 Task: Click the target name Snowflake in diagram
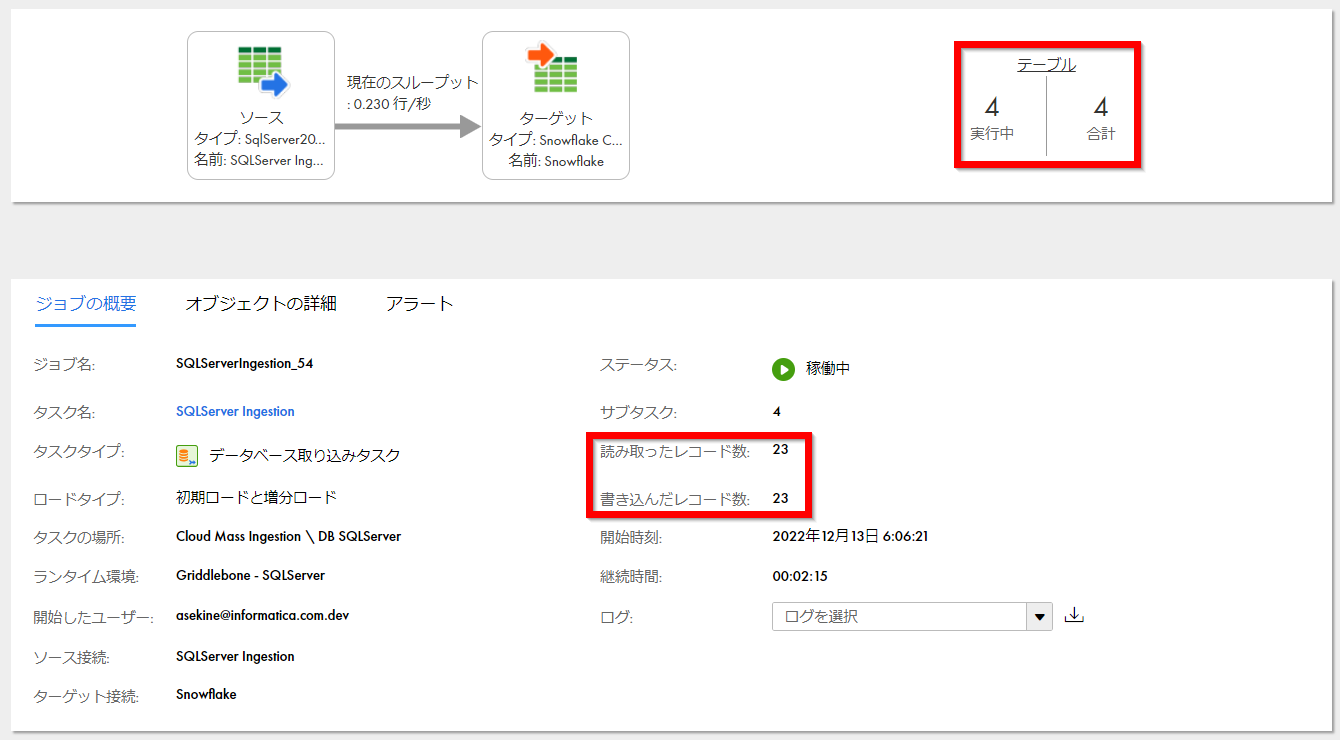(556, 160)
